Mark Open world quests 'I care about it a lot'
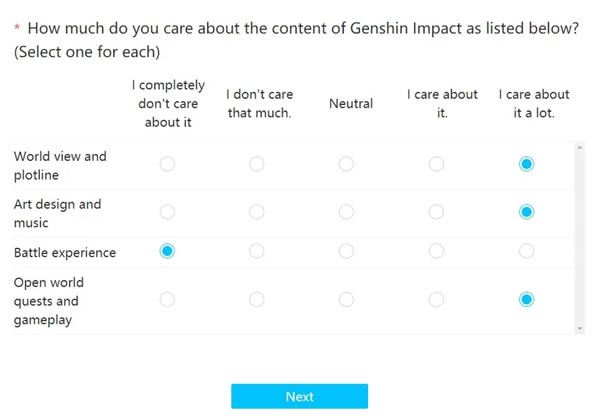Image resolution: width=600 pixels, height=418 pixels. [x=526, y=299]
